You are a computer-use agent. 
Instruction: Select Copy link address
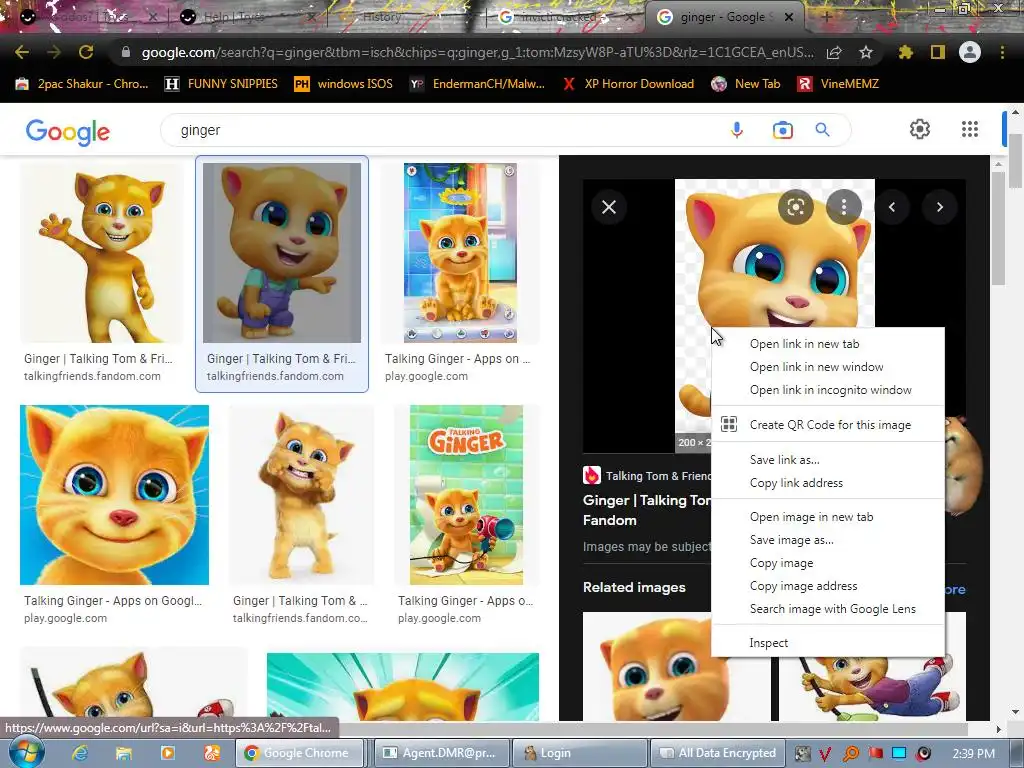tap(828, 483)
